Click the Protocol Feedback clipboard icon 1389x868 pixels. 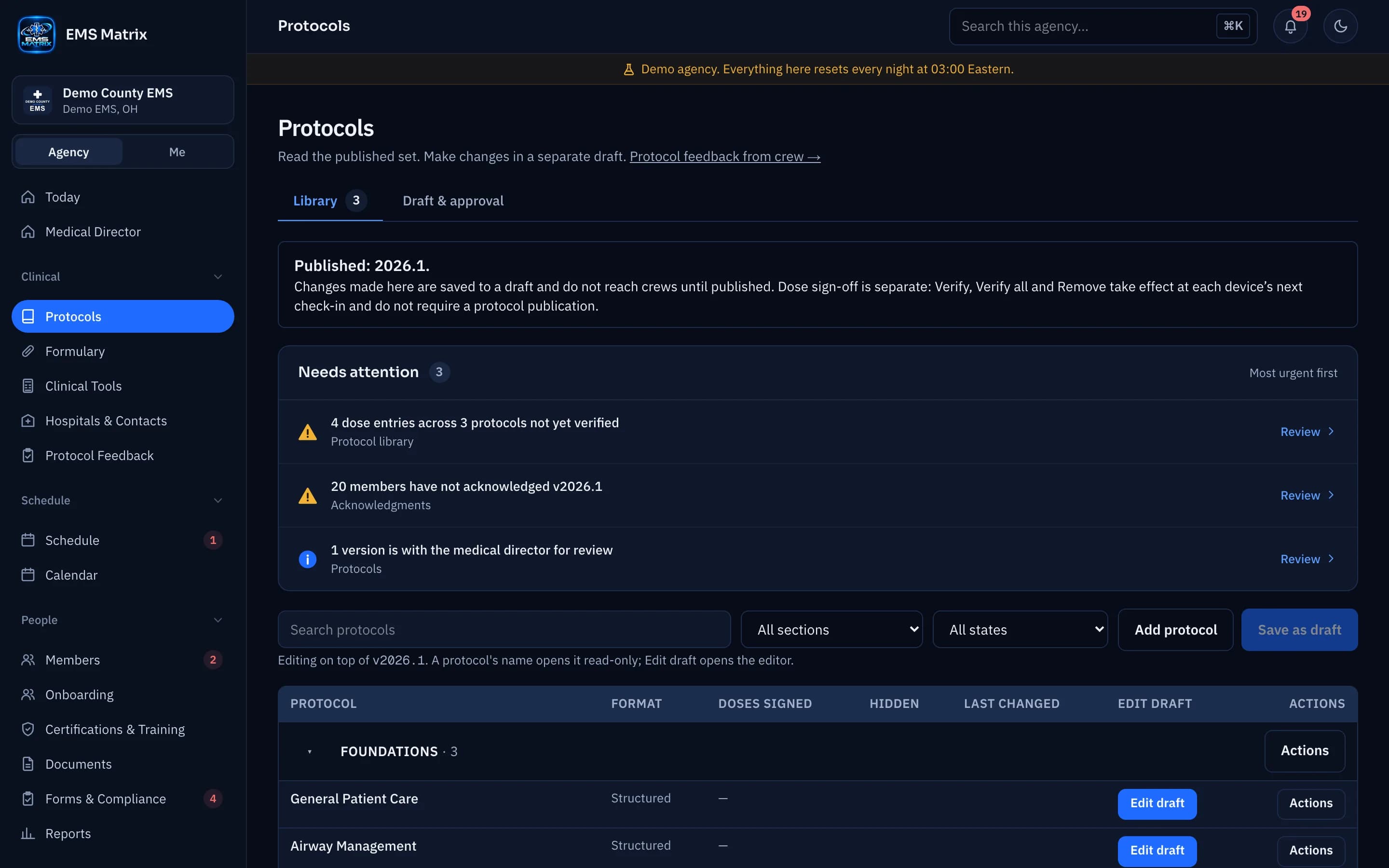[28, 455]
